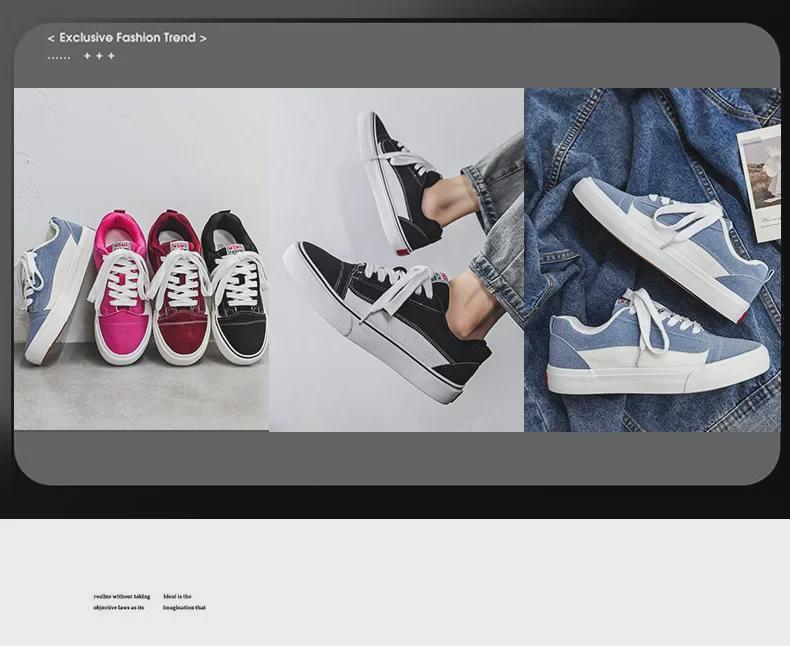The height and width of the screenshot is (646, 790).
Task: Click the "realize without taking" text
Action: [122, 596]
